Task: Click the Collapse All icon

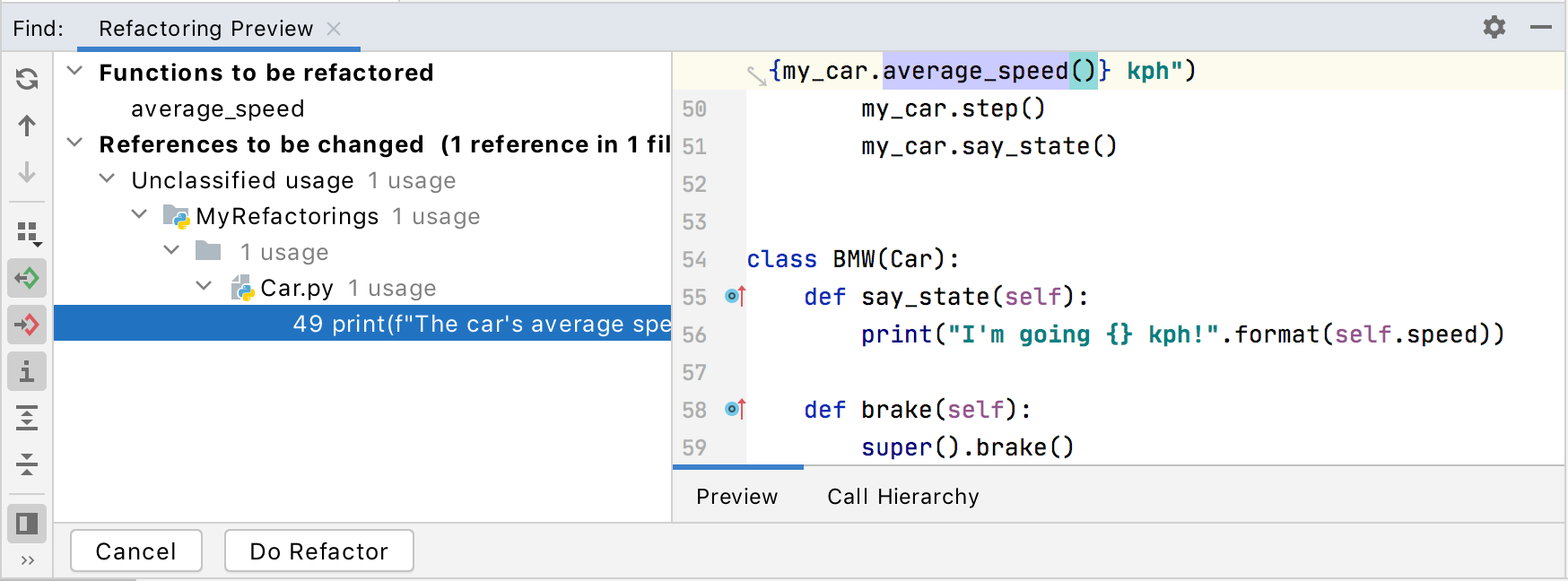Action: click(27, 464)
